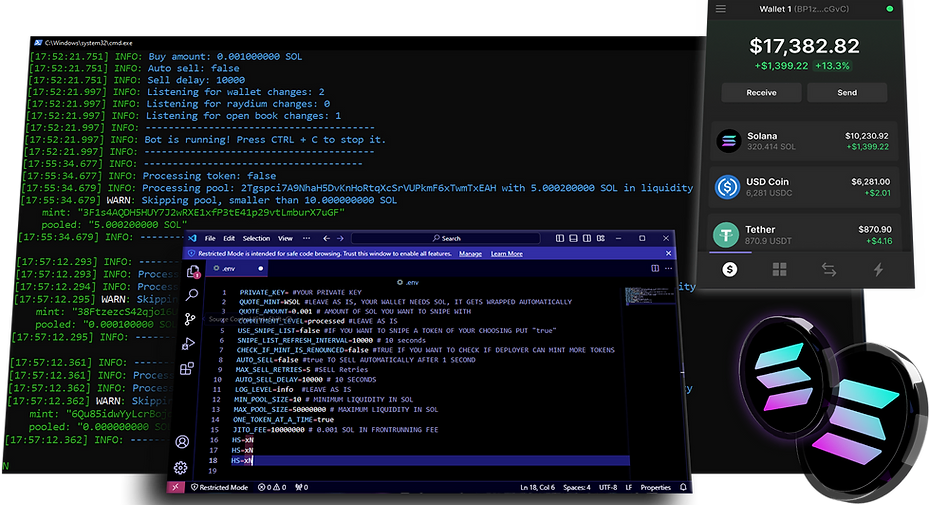Click the Manage link in Restricted Mode banner

(x=470, y=254)
